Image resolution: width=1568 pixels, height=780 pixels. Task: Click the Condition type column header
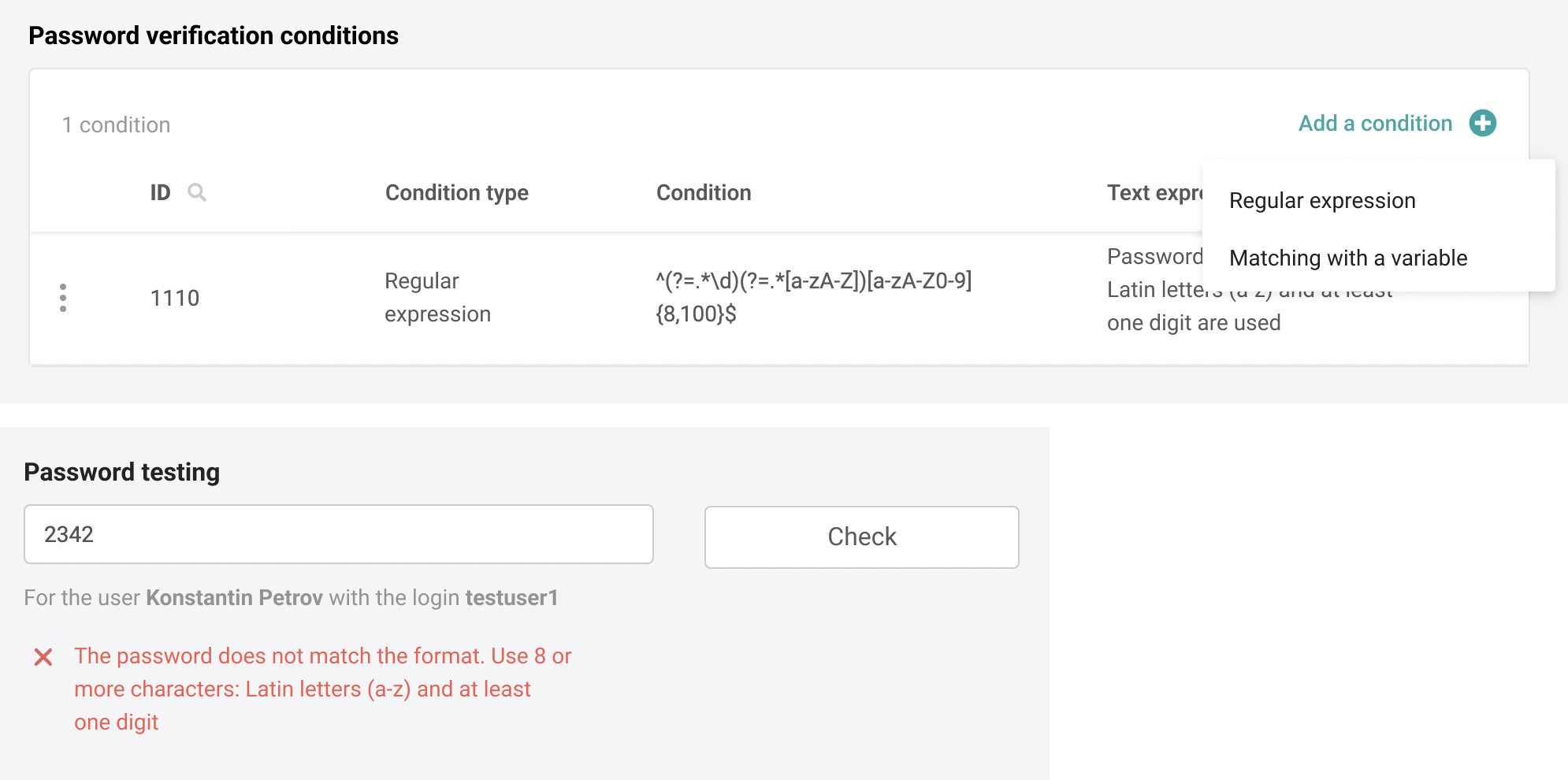click(456, 192)
